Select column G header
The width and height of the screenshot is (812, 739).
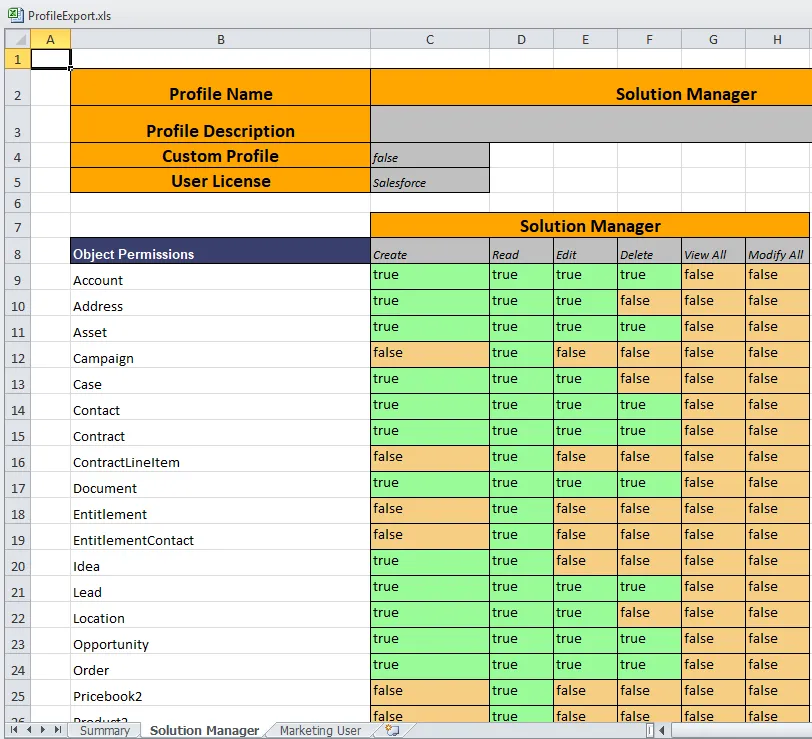click(713, 39)
